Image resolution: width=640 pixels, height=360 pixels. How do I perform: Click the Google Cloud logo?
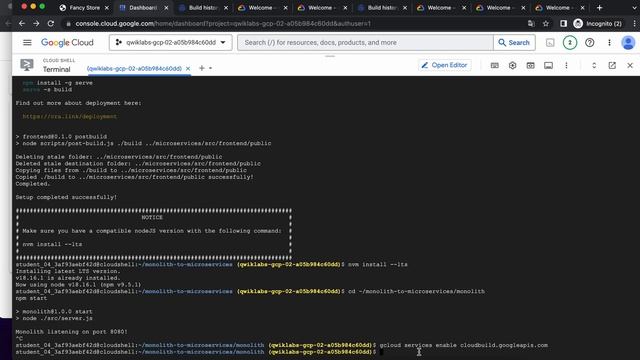tap(67, 42)
